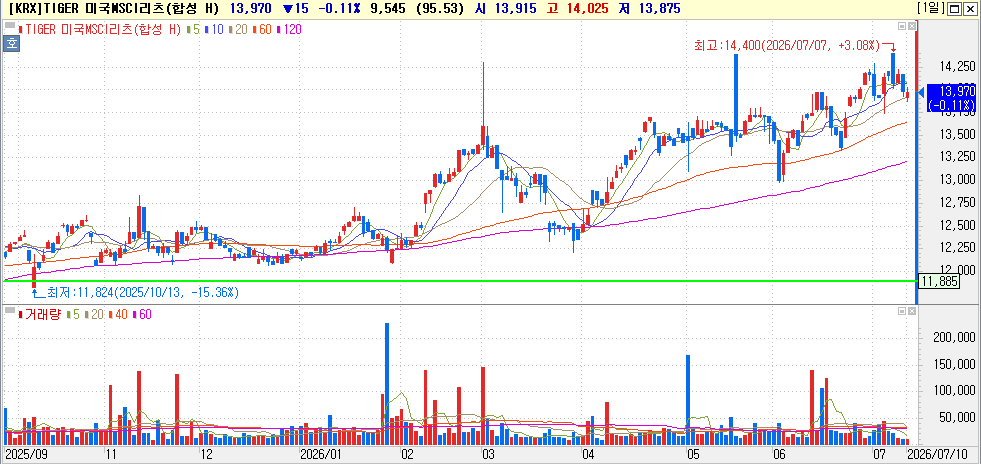The image size is (981, 464).
Task: Click the 최고:14,400 high annotation
Action: click(786, 45)
